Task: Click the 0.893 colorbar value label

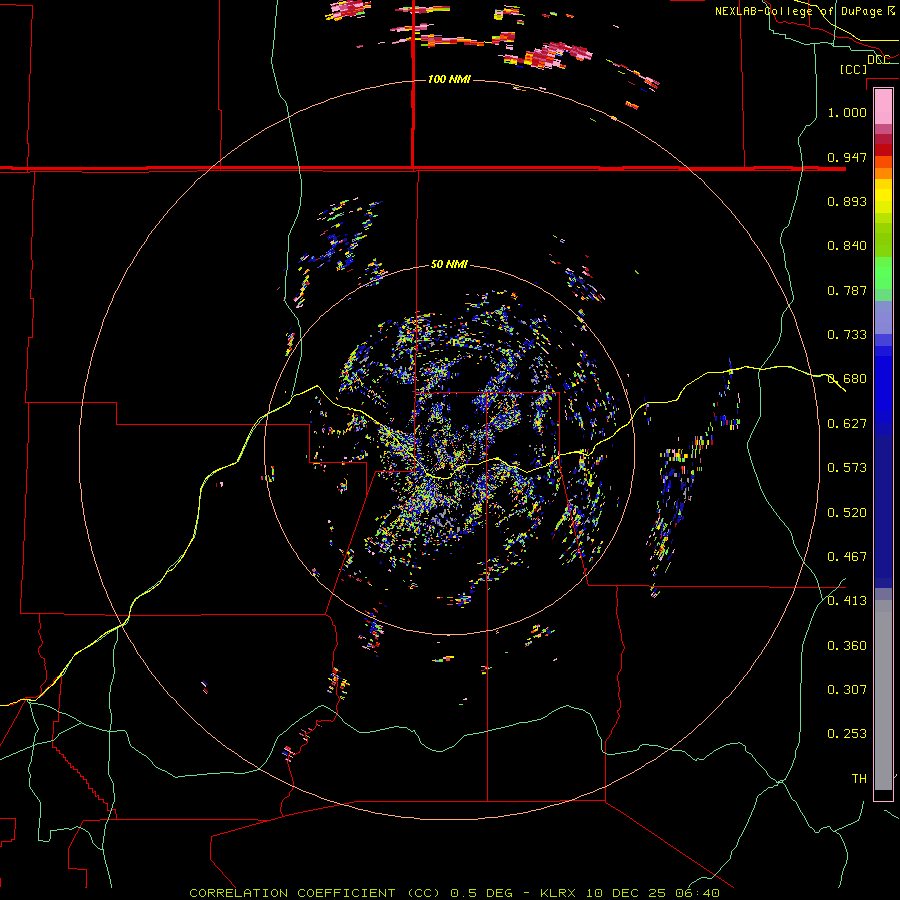Action: (847, 201)
